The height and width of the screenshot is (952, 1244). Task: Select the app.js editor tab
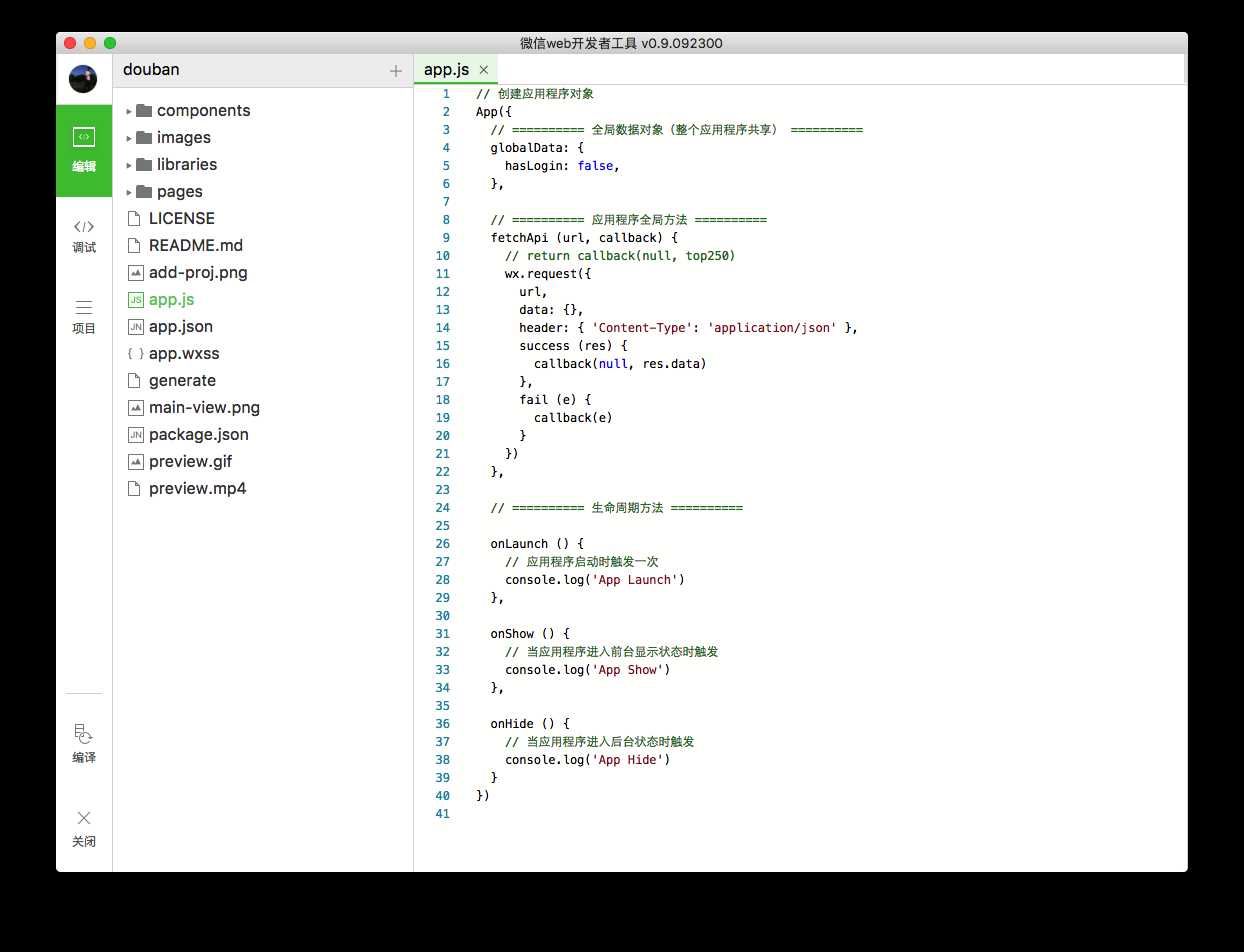click(x=456, y=70)
